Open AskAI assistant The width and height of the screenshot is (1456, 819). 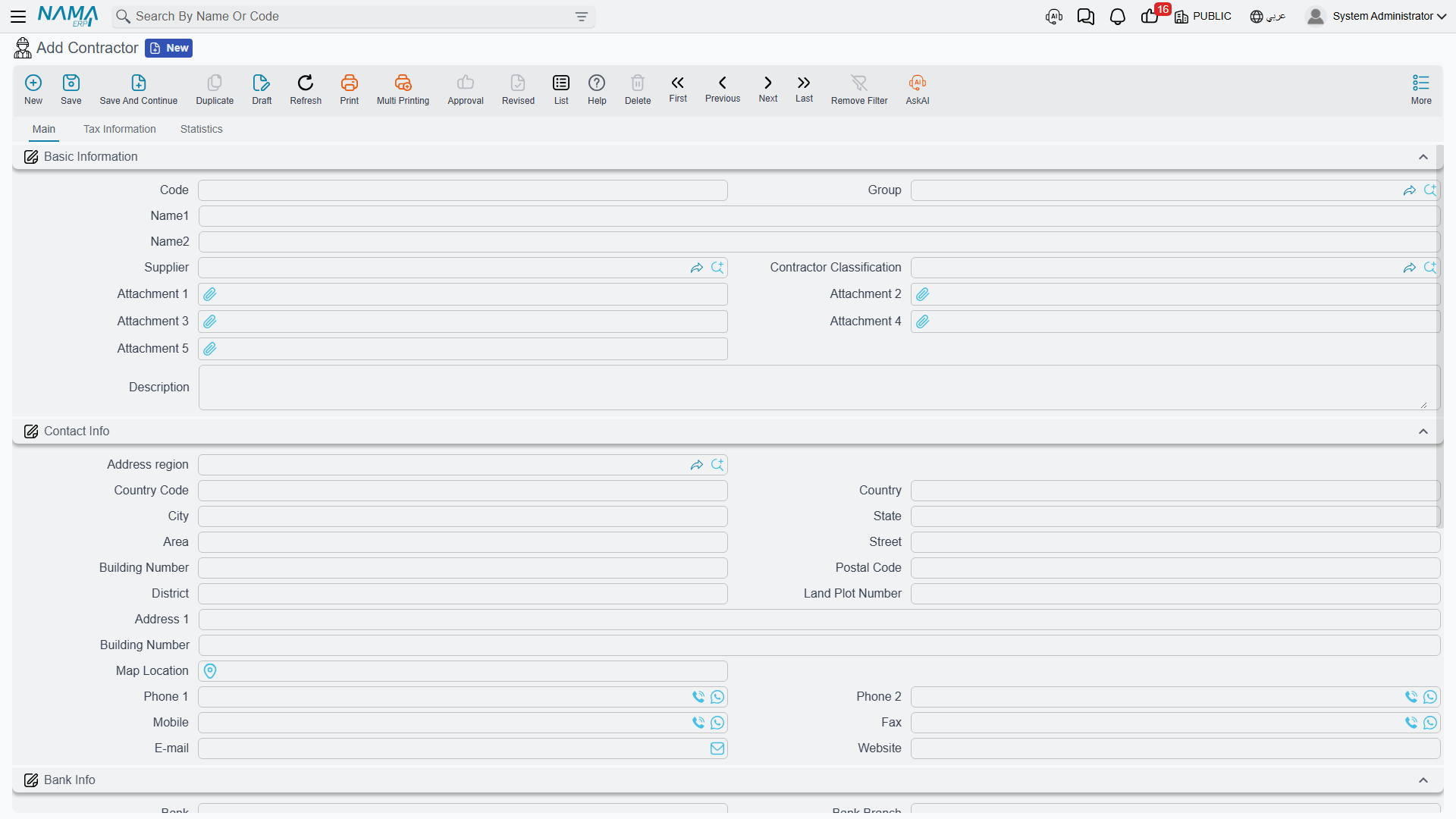pos(918,89)
